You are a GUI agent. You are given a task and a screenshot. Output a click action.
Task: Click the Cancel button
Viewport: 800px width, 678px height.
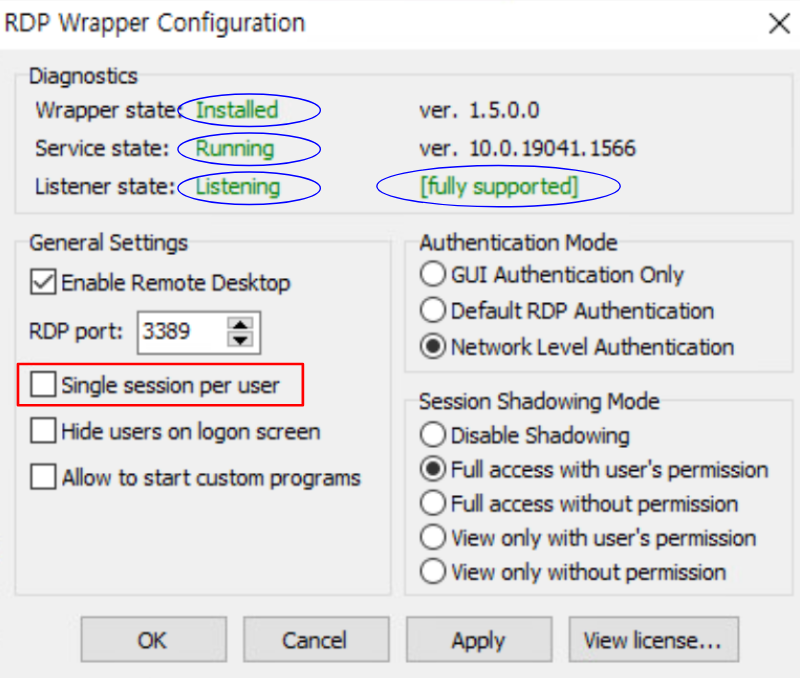(316, 640)
